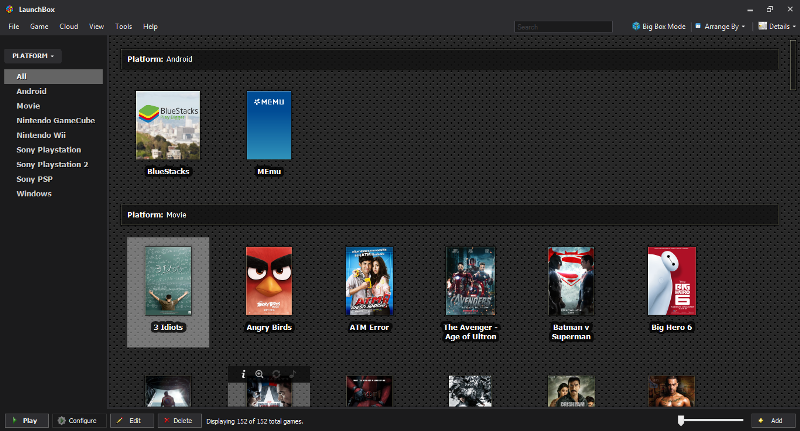
Task: Switch to Big Box Mode
Action: pyautogui.click(x=659, y=27)
